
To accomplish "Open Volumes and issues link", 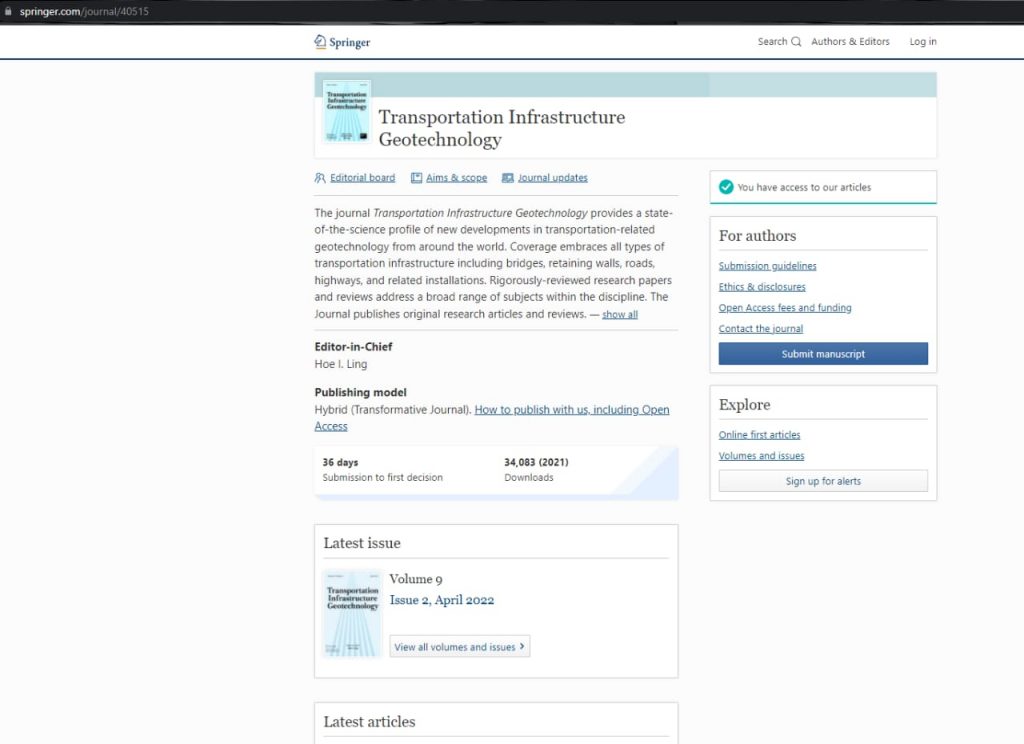I will (761, 455).
